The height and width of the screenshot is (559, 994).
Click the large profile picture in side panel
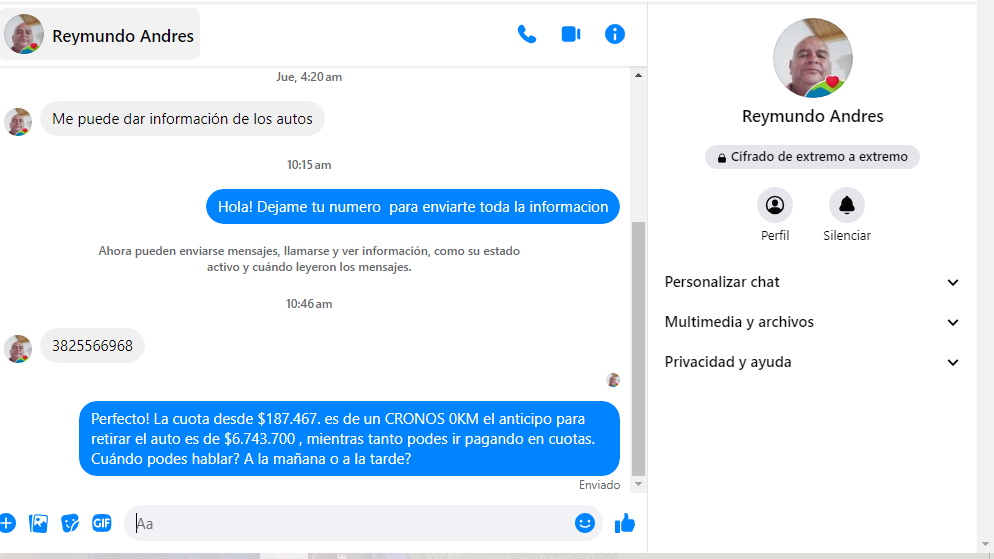[x=812, y=58]
